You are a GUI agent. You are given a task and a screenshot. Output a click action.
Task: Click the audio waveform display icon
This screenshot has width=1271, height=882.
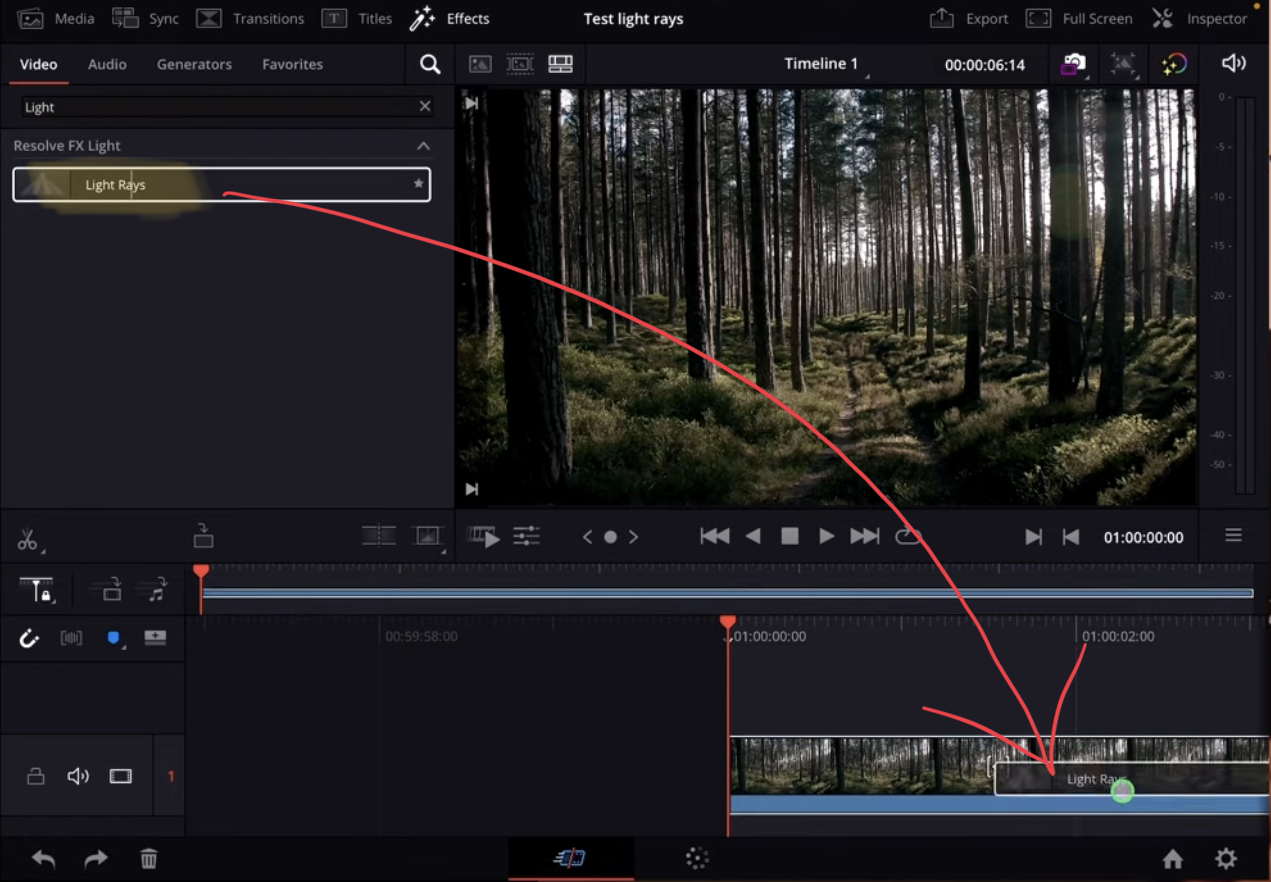(71, 638)
